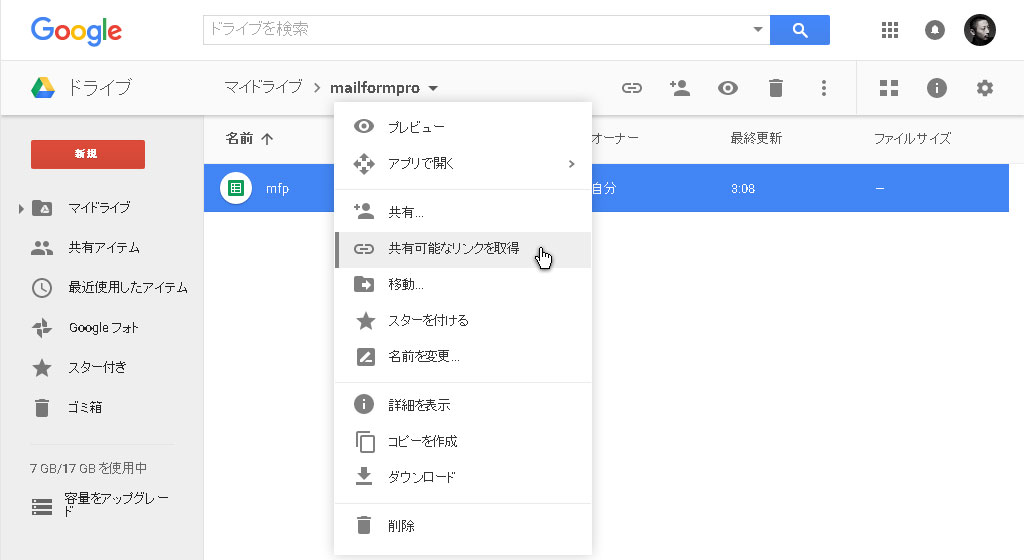Click the trash remove icon in toolbar
Viewport: 1024px width, 560px height.
(776, 88)
